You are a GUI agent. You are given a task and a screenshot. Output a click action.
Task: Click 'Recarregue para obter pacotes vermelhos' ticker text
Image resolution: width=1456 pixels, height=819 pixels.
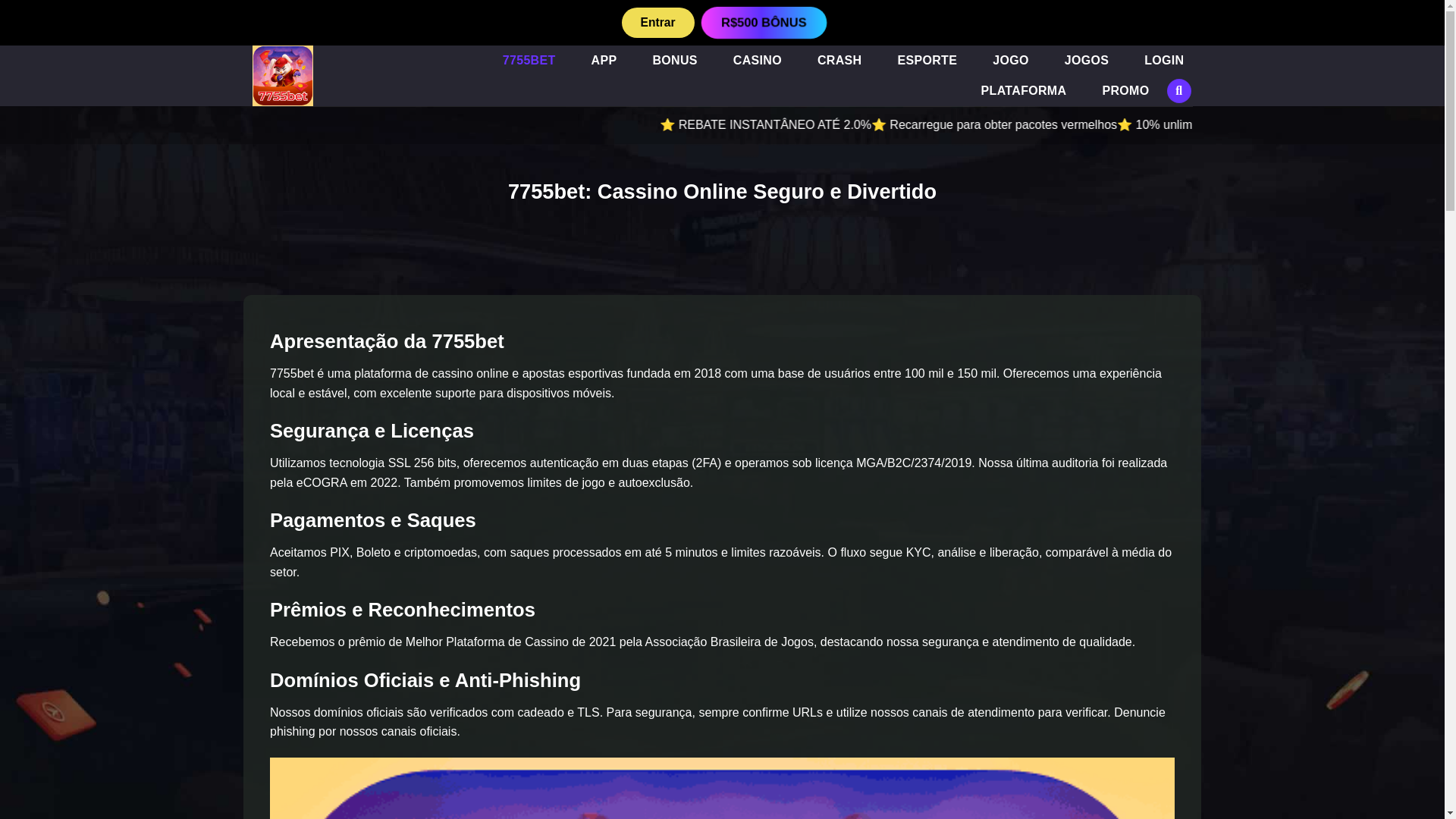coord(1003,125)
